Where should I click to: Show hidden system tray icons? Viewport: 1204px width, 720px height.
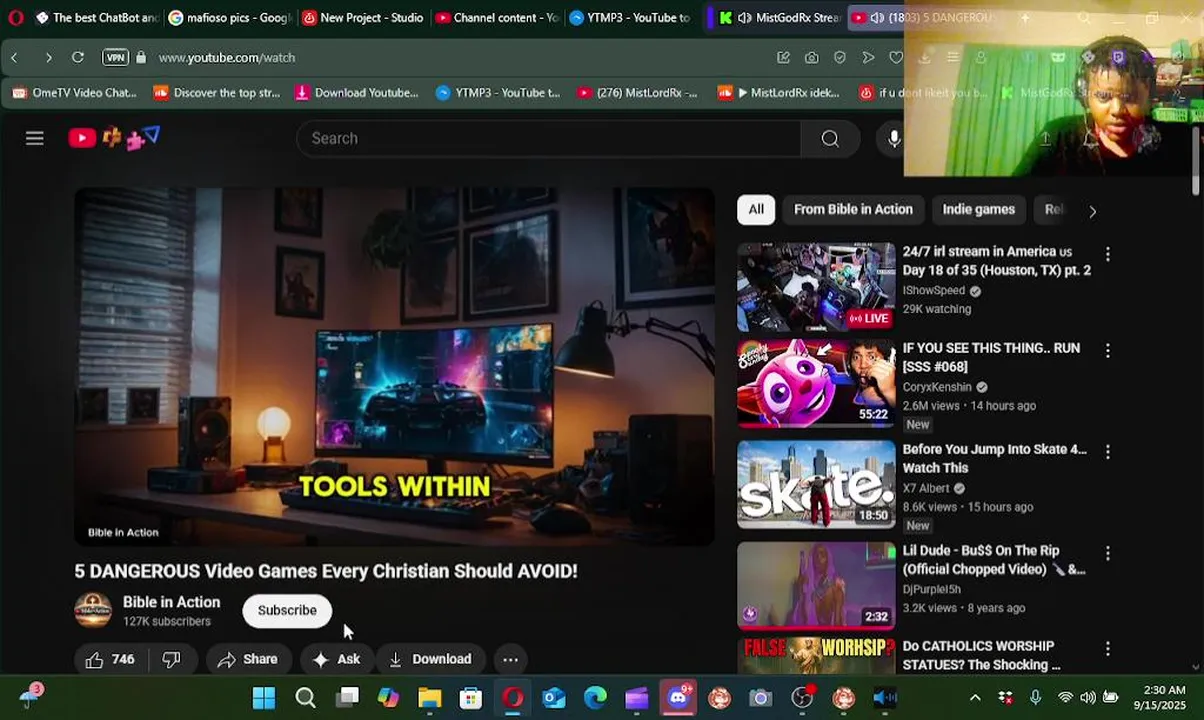[975, 698]
